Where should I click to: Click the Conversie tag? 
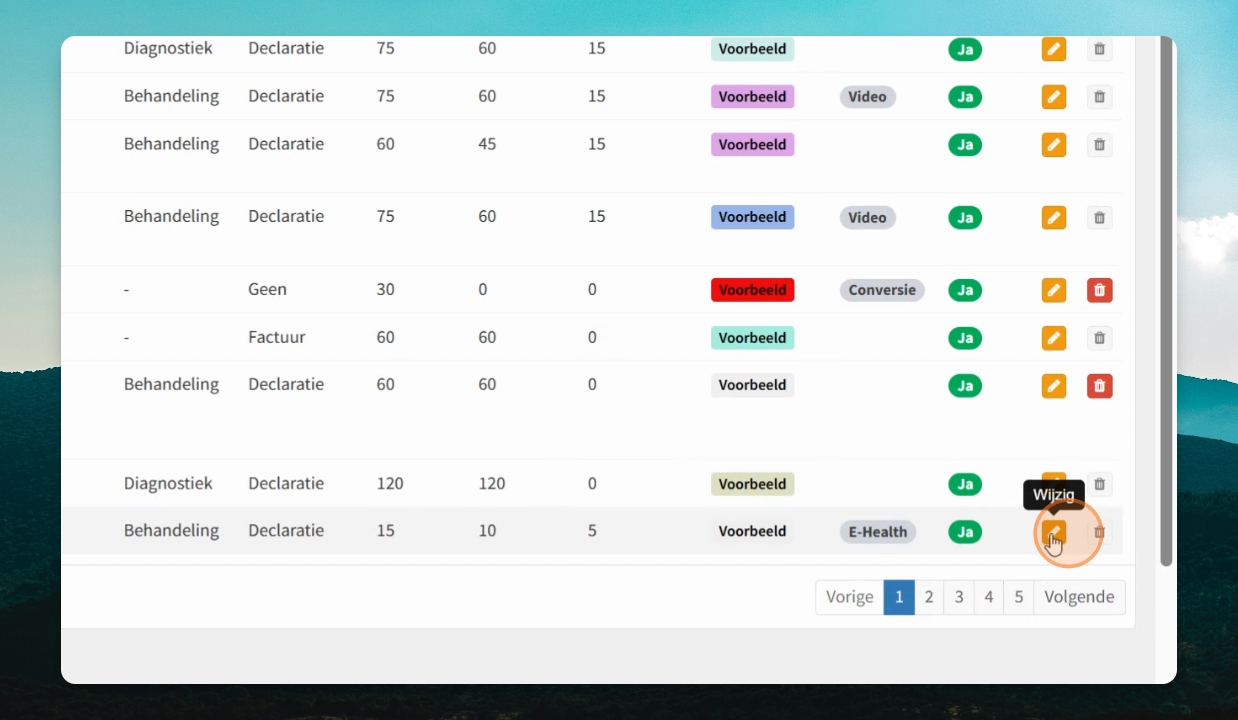882,290
